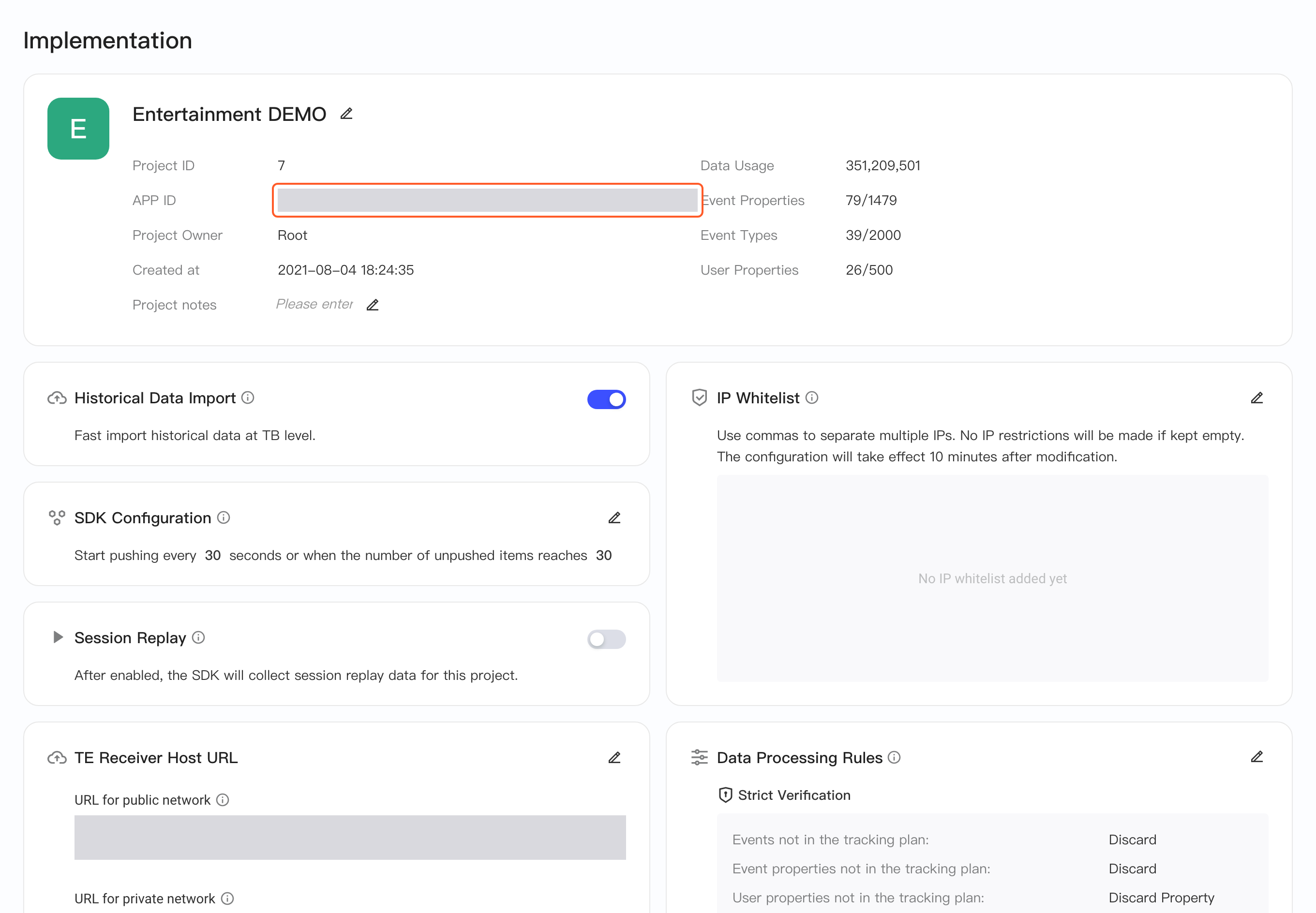Show info for IP Whitelist
Viewport: 1316px width, 913px height.
pos(812,398)
